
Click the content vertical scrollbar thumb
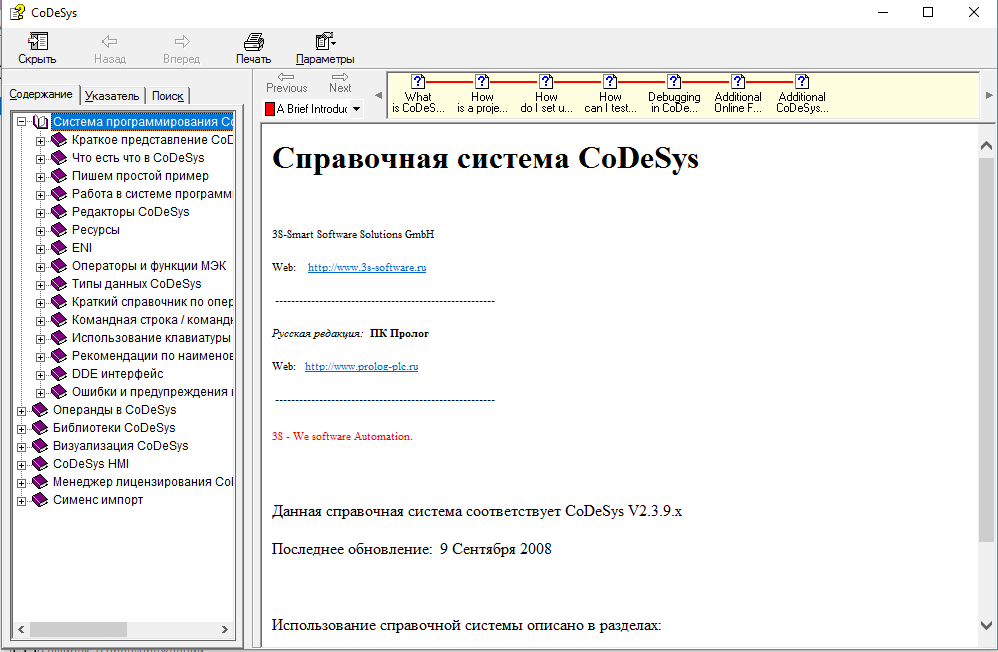click(x=987, y=349)
